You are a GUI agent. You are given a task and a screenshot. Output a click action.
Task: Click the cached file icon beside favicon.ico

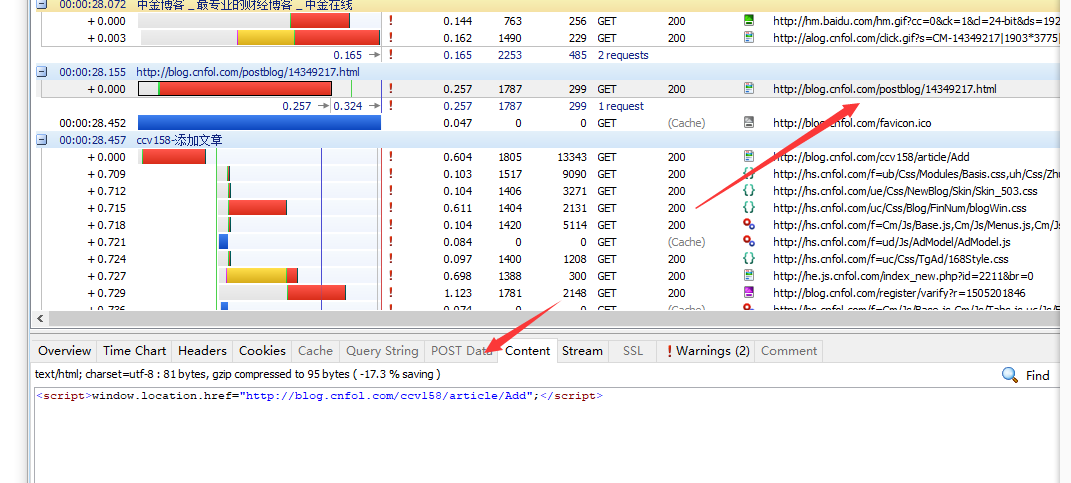coord(748,123)
